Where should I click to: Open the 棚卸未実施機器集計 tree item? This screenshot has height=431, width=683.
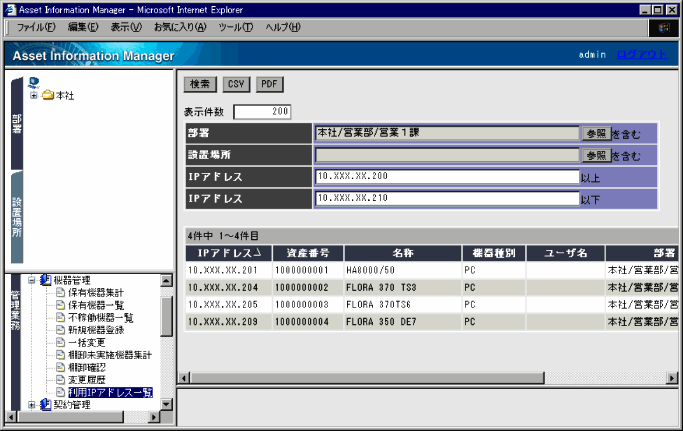coord(110,355)
